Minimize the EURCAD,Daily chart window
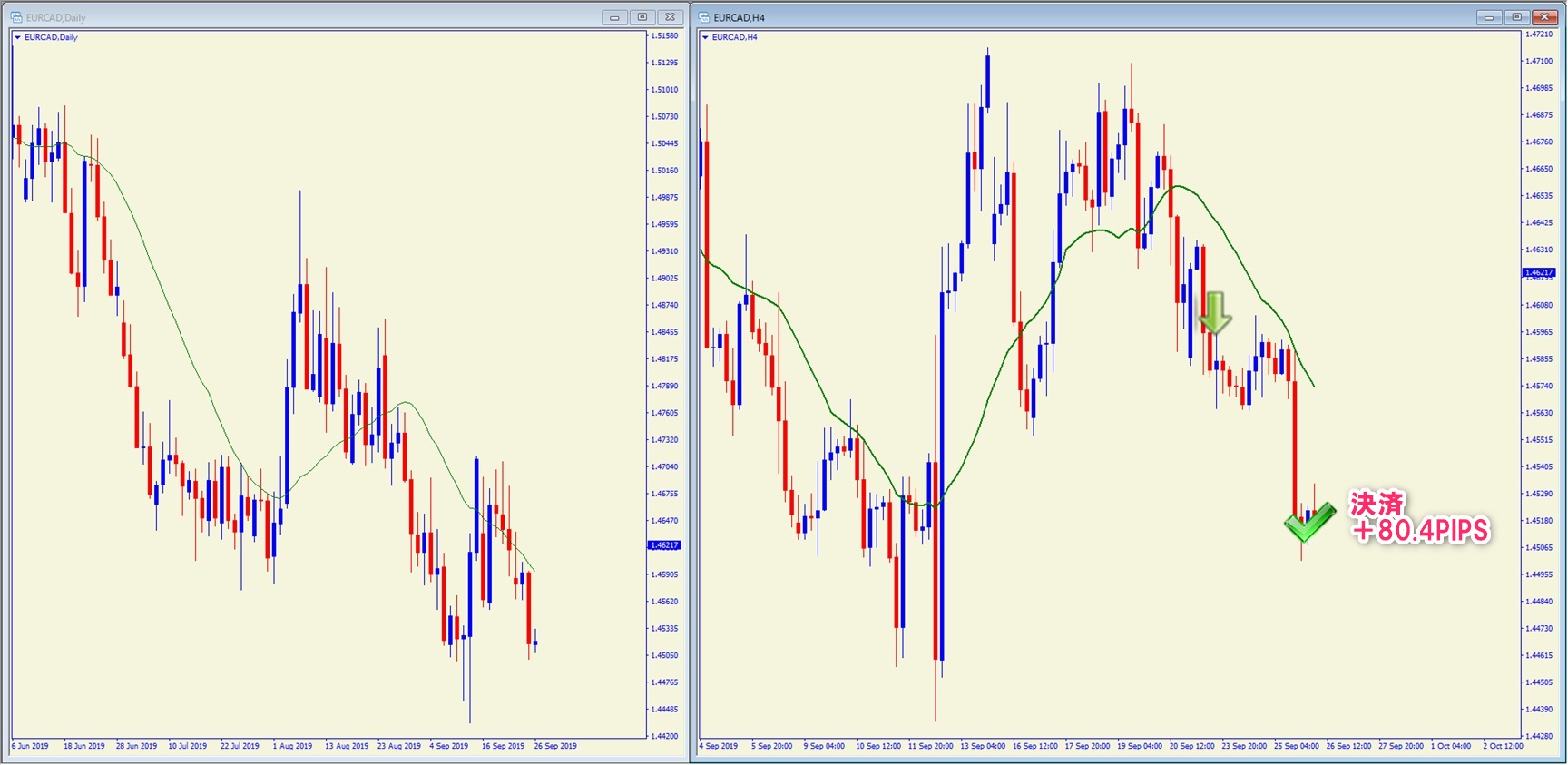This screenshot has height=765, width=1568. click(614, 17)
